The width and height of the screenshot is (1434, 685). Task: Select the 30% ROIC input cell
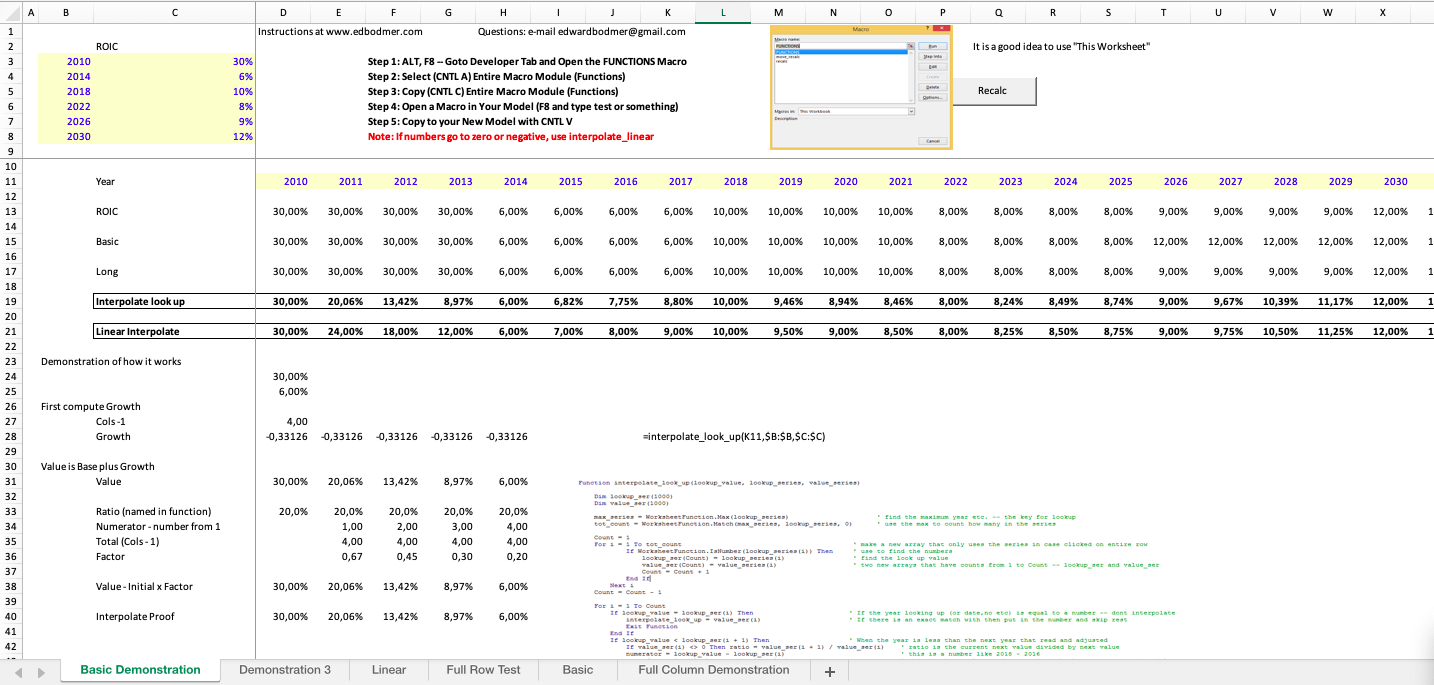click(x=176, y=61)
